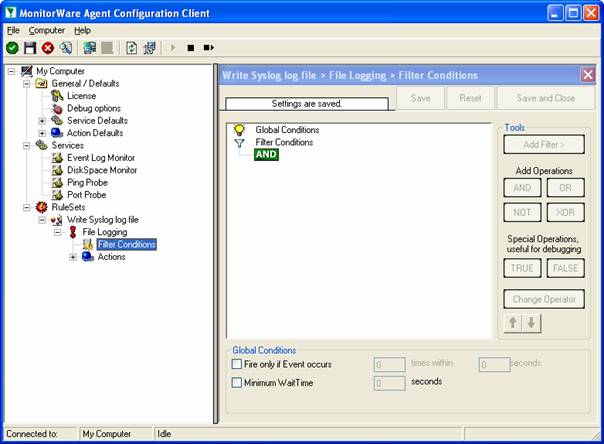Click the floppy disk Save toolbar icon
Image resolution: width=604 pixels, height=444 pixels.
pyautogui.click(x=30, y=48)
